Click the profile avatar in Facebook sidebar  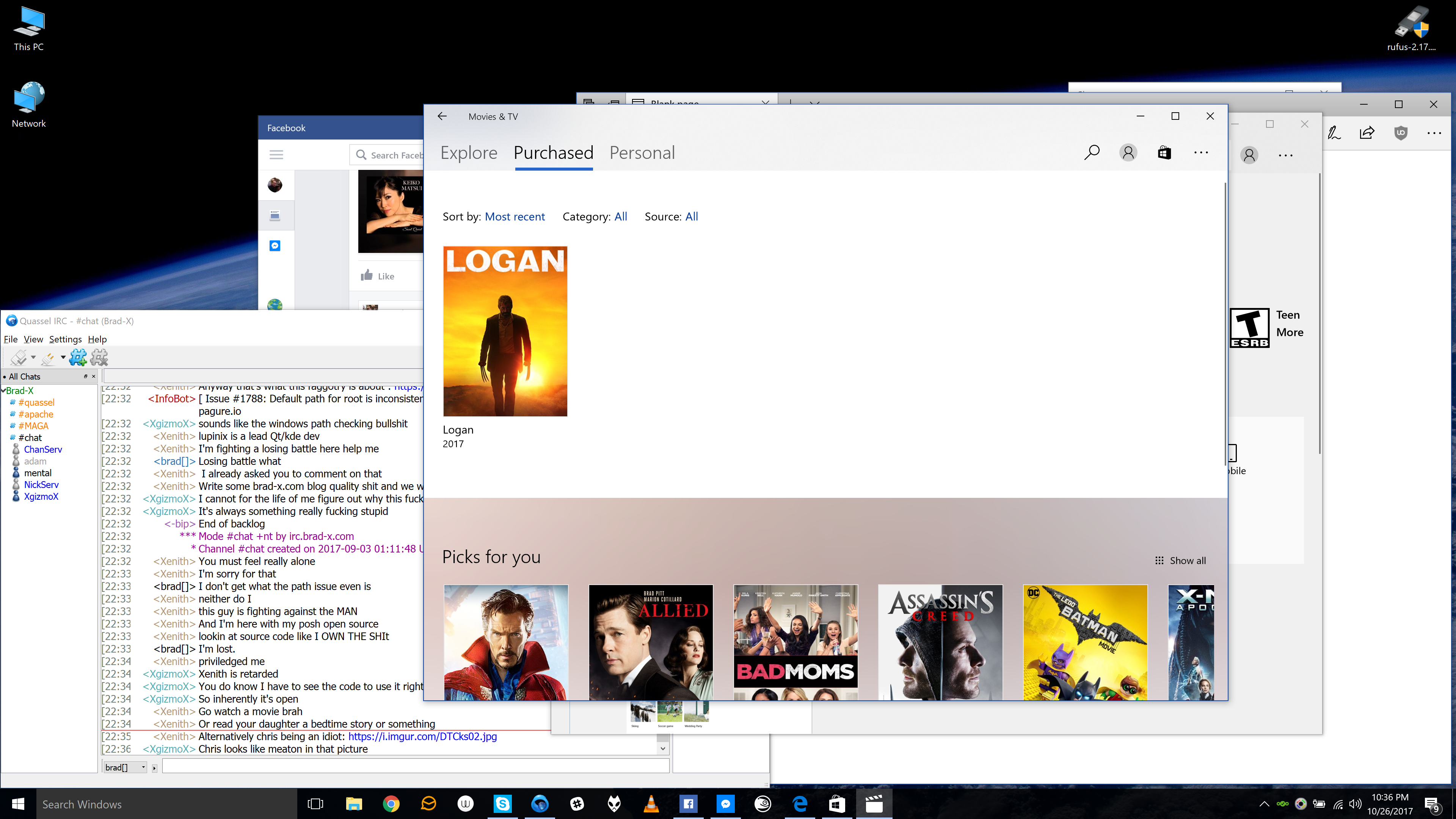click(275, 185)
